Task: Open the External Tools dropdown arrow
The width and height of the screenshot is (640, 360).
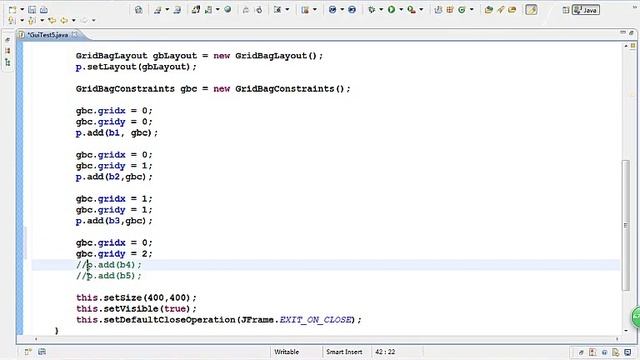Action: [421, 9]
